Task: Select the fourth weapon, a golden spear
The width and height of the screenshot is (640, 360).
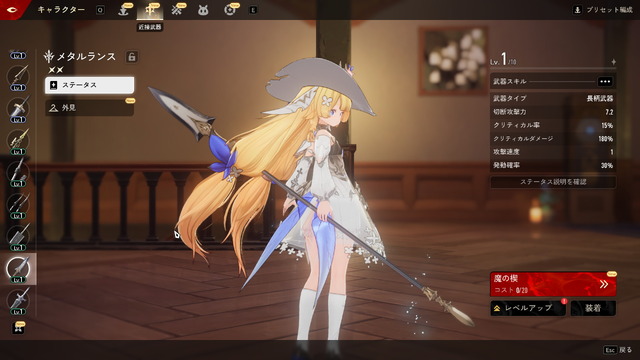Action: click(18, 141)
